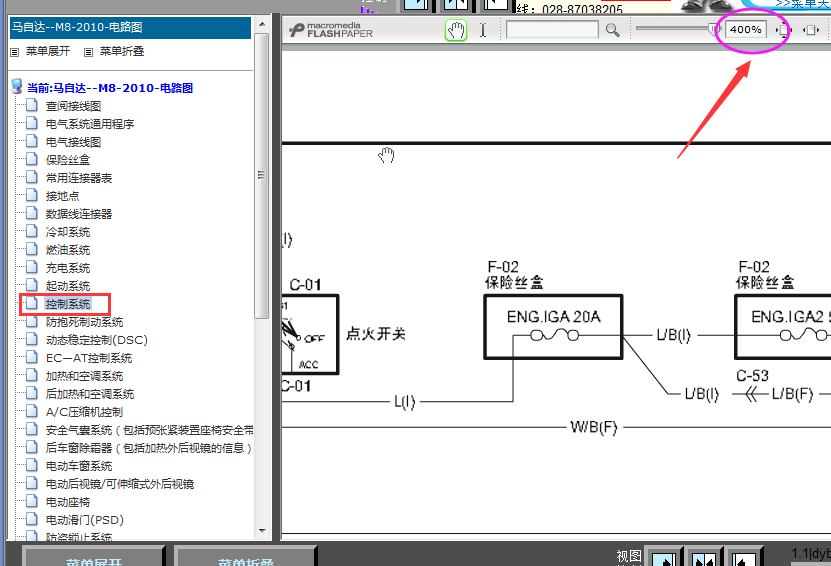Screen dimensions: 831x566
Task: Click the tree panel scroll down arrow
Action: [x=262, y=530]
